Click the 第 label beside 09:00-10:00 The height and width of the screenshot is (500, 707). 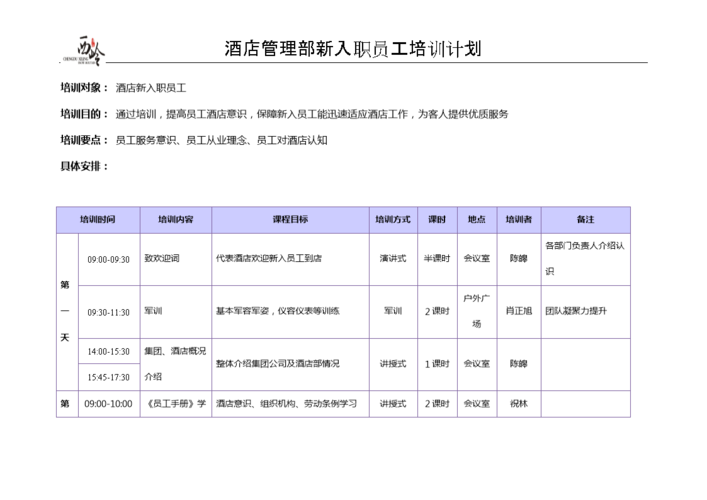pyautogui.click(x=65, y=404)
